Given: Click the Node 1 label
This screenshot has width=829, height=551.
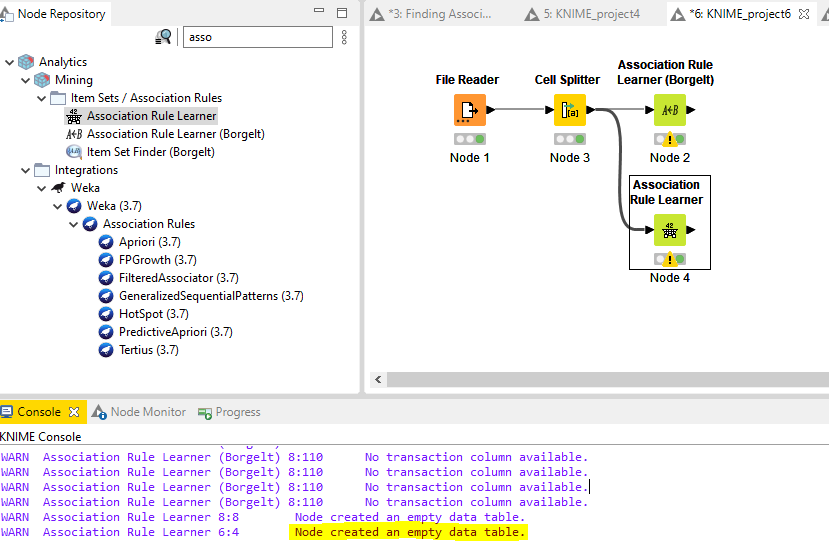Looking at the screenshot, I should coord(469,158).
